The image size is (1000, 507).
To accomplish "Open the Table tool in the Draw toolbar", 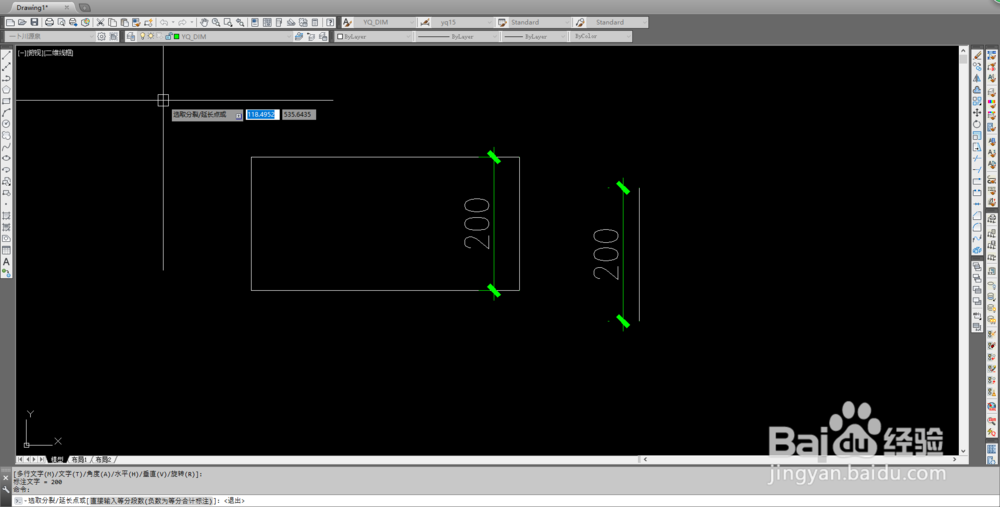I will tap(6, 250).
